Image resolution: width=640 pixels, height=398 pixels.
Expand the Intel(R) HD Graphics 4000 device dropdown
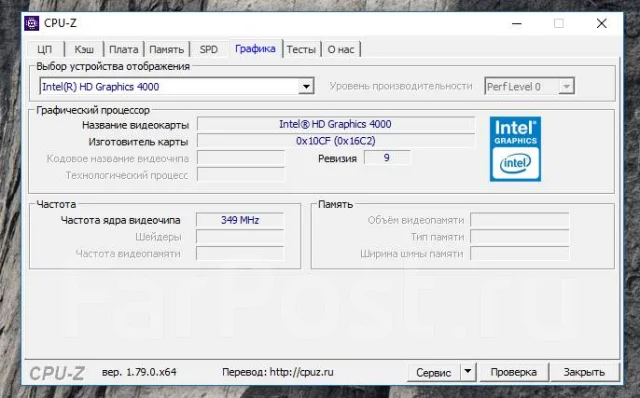pos(306,86)
